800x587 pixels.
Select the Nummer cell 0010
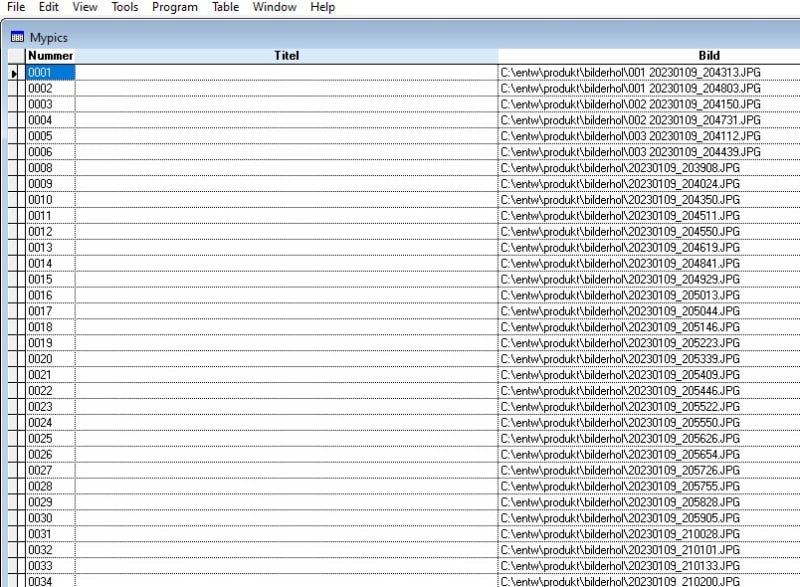50,199
